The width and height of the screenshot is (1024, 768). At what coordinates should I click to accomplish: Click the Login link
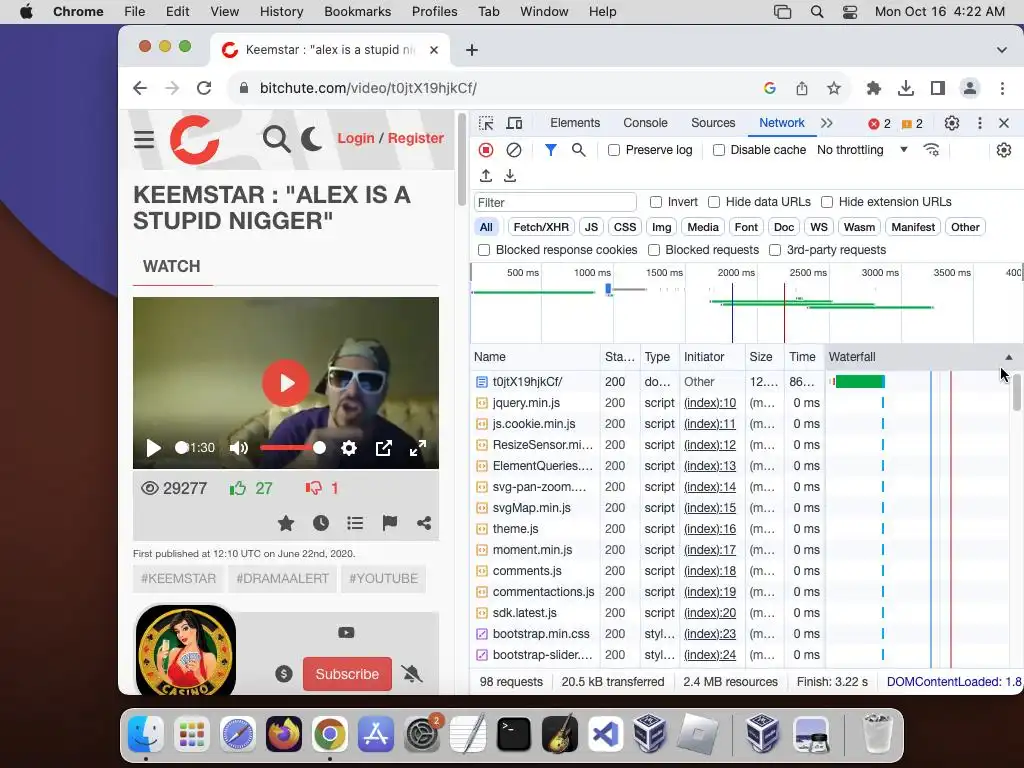[x=356, y=138]
